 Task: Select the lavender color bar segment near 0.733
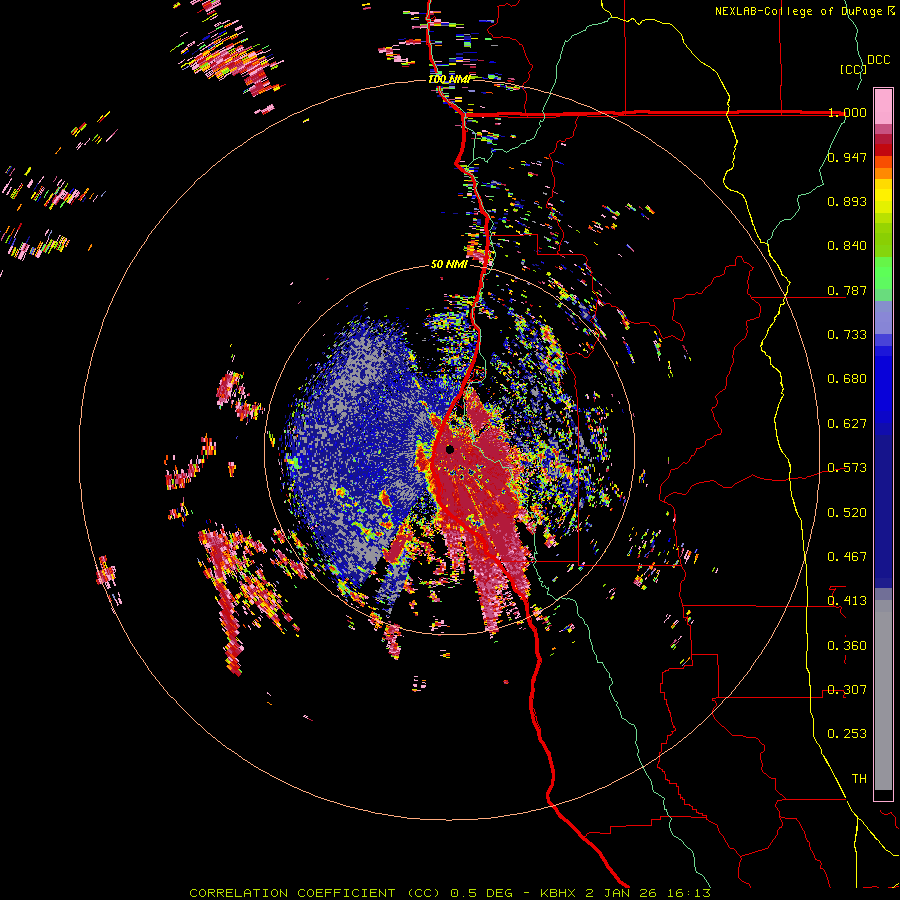click(x=883, y=317)
